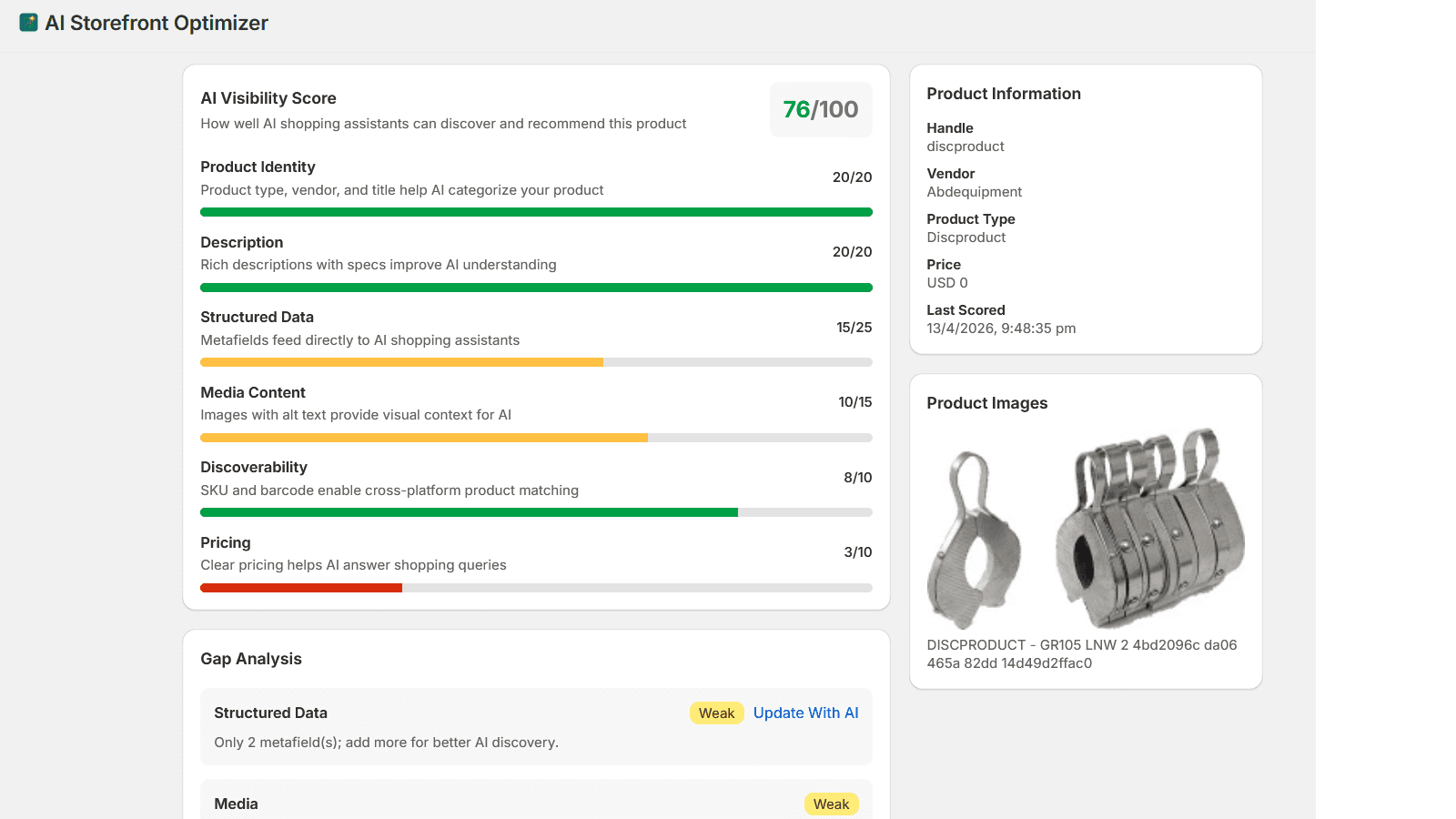This screenshot has height=819, width=1456.
Task: Click the Media gap title
Action: point(236,804)
